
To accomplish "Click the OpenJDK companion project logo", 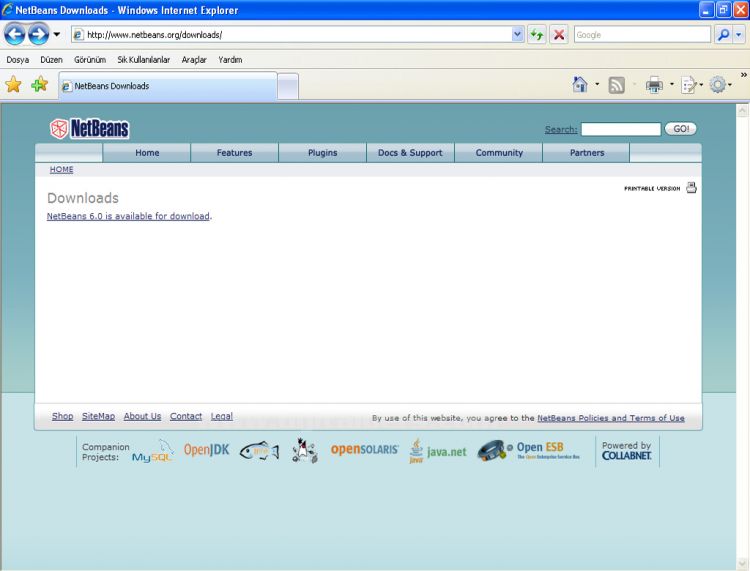I will coord(207,450).
